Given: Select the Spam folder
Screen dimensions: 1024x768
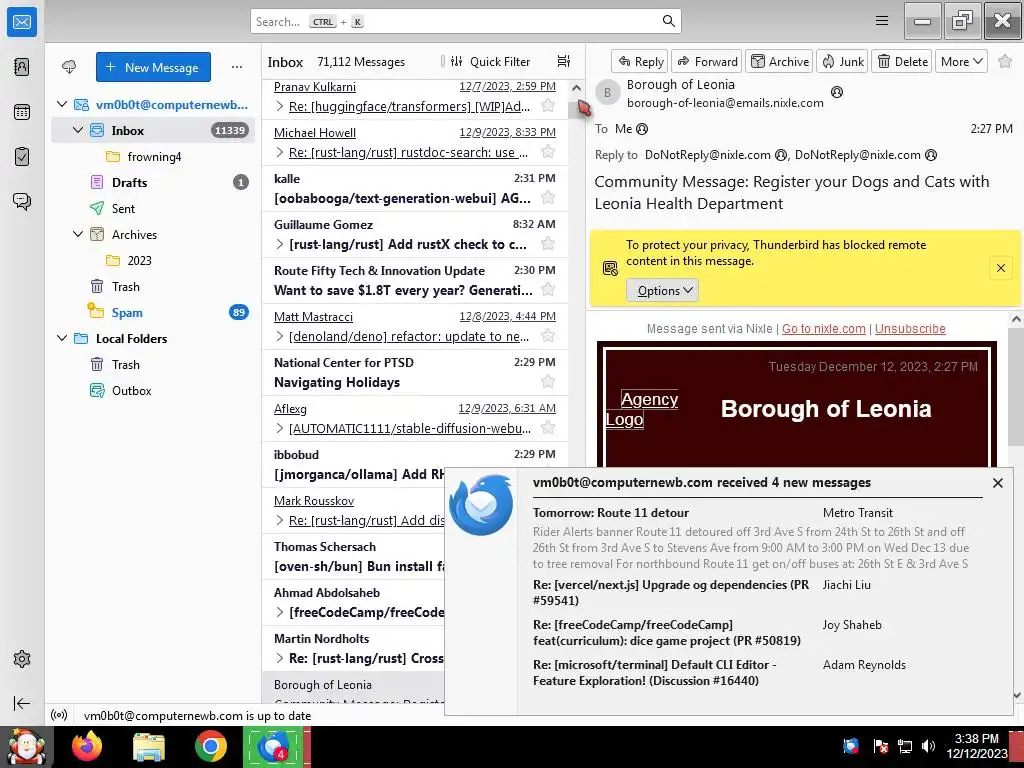Looking at the screenshot, I should pyautogui.click(x=153, y=312).
